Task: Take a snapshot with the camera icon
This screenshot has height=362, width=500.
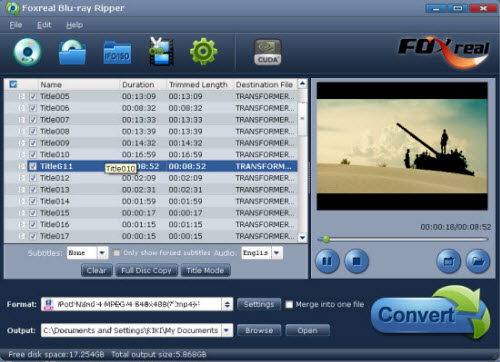Action: 449,261
